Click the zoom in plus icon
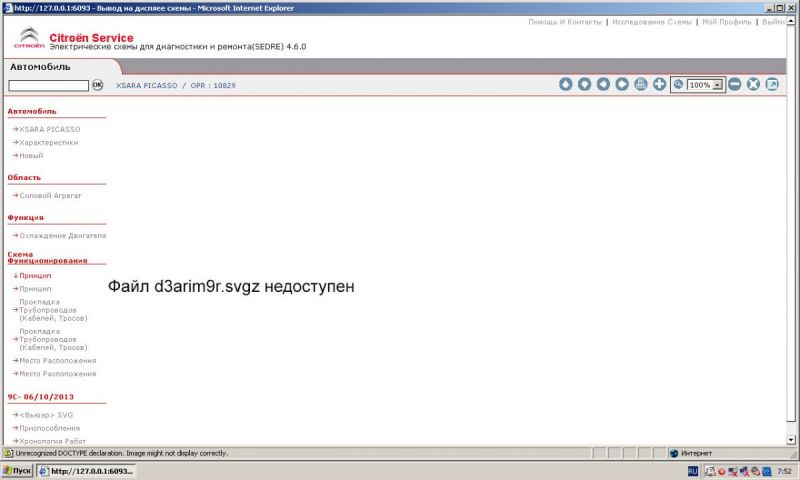This screenshot has height=480, width=800. pyautogui.click(x=659, y=84)
